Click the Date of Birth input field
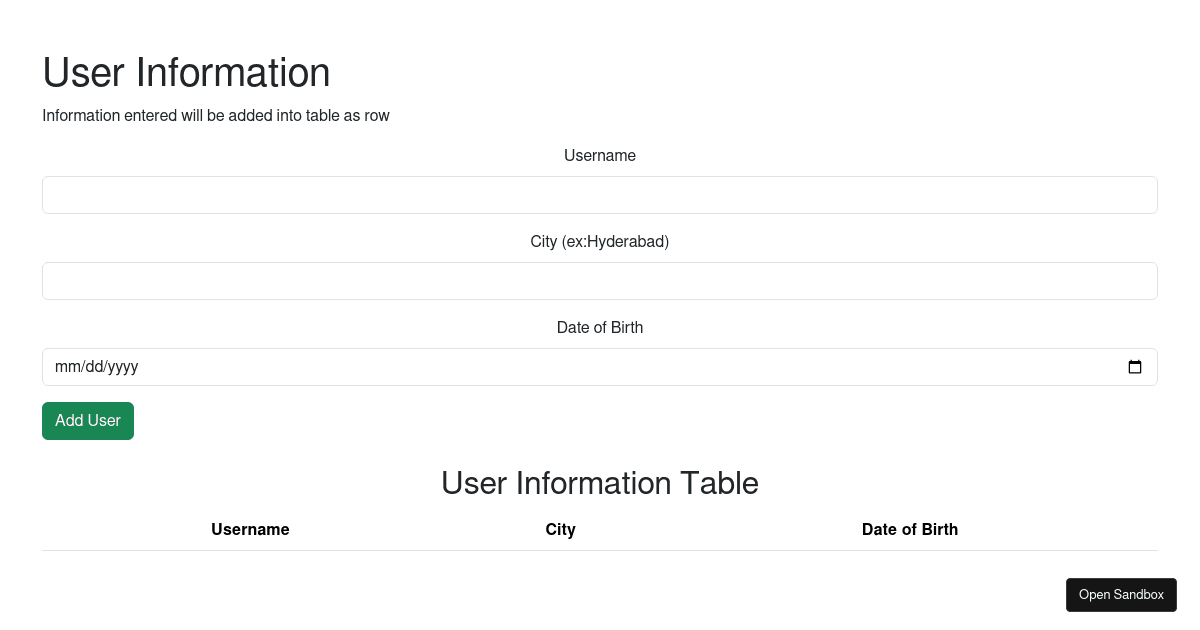 (x=600, y=367)
